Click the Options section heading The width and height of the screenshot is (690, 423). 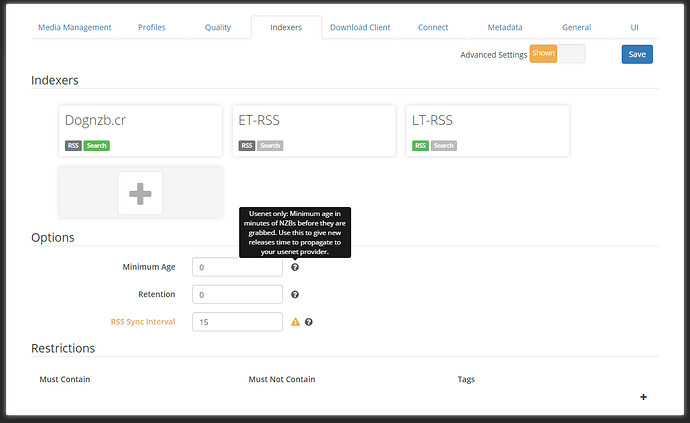point(53,237)
